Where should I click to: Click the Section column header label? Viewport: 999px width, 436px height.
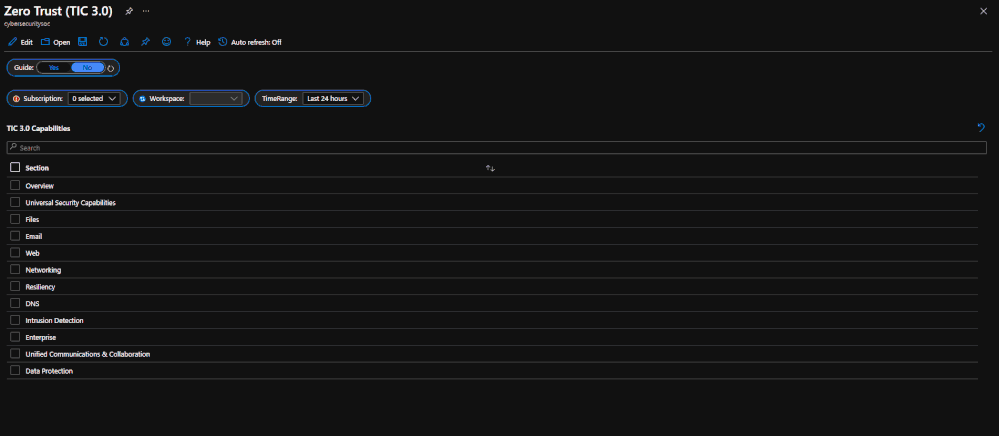pos(37,168)
